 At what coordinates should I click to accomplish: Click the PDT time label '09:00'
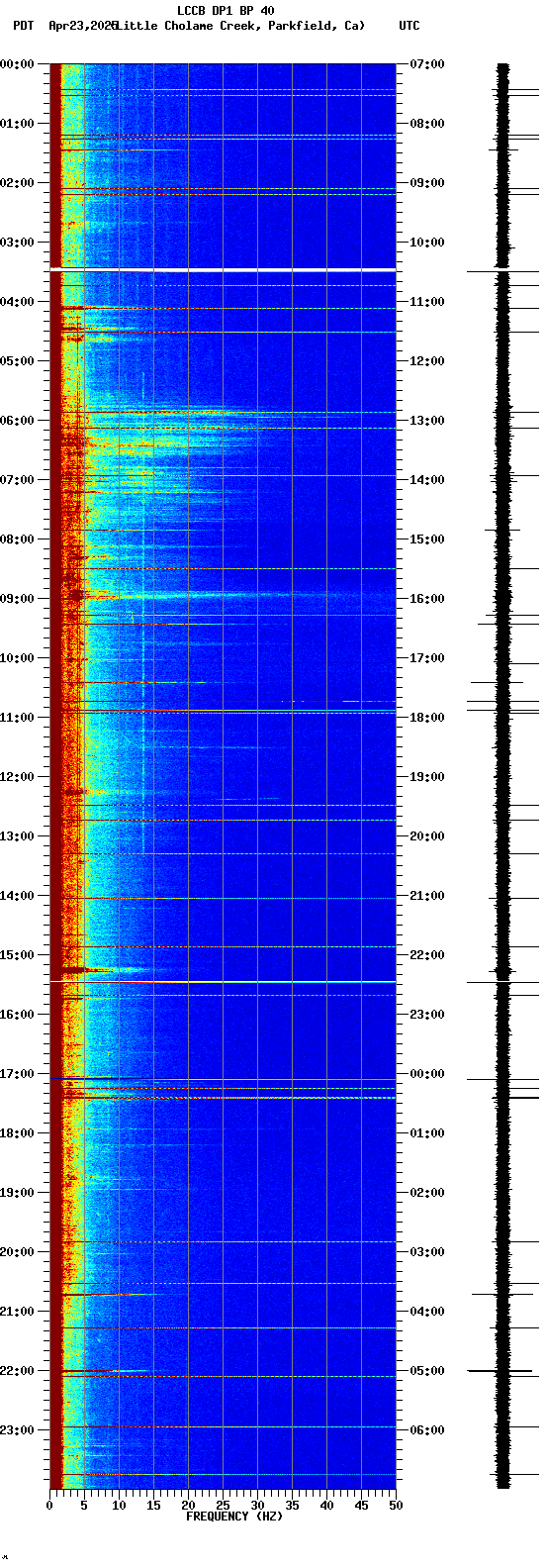[x=18, y=599]
